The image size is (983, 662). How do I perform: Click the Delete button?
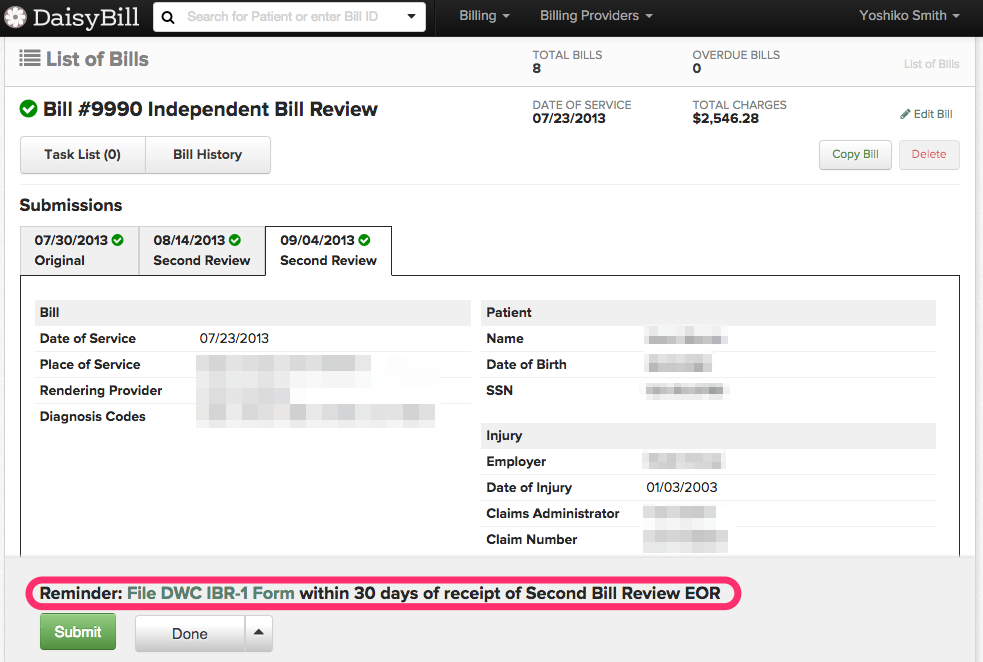(929, 154)
